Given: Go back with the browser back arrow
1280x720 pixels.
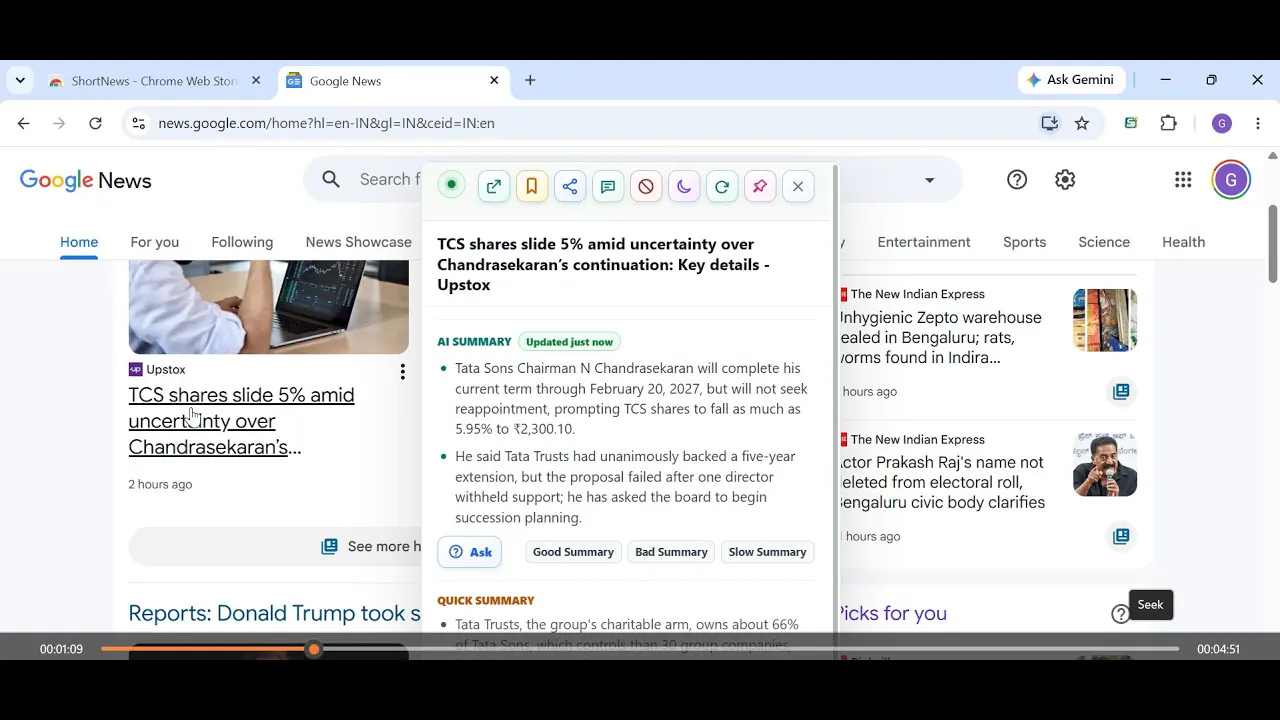Looking at the screenshot, I should (24, 123).
